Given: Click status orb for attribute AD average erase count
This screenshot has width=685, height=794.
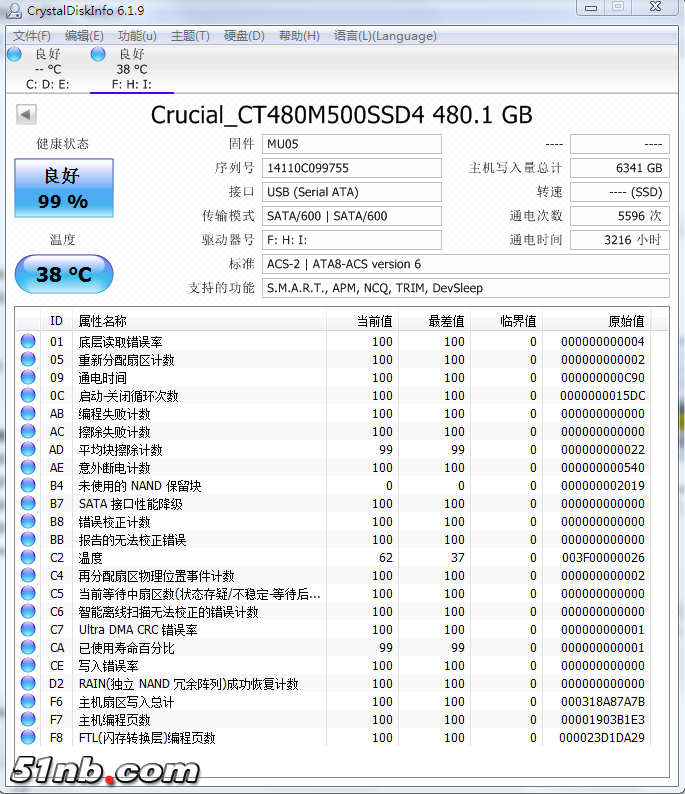Looking at the screenshot, I should (29, 450).
